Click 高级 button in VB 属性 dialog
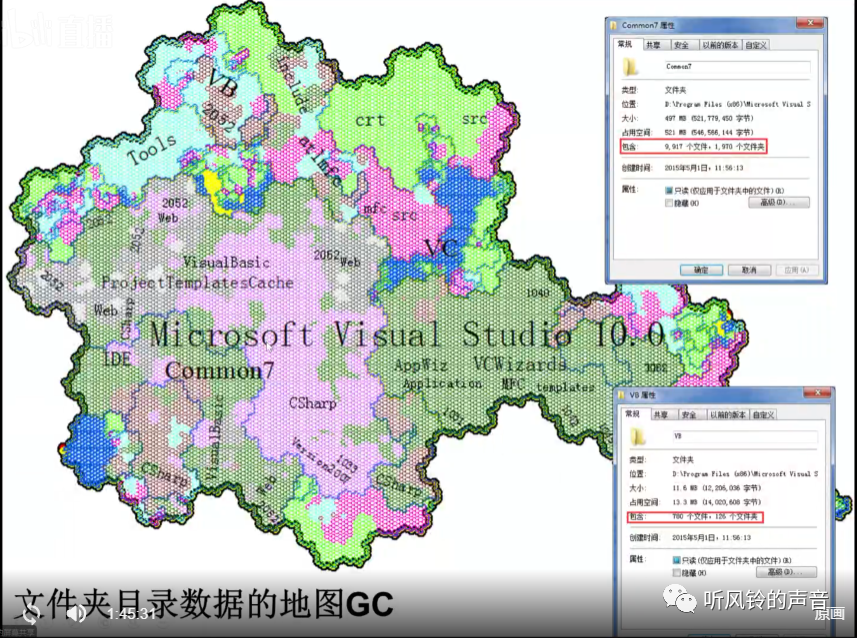Image resolution: width=857 pixels, height=638 pixels. click(x=786, y=572)
